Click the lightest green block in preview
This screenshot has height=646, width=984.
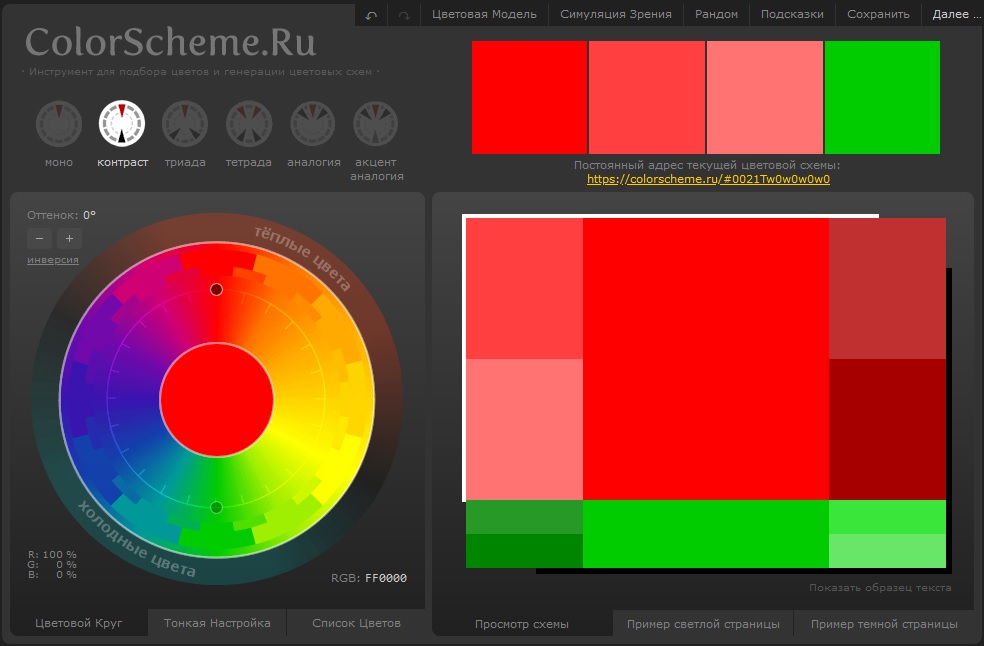(x=887, y=551)
